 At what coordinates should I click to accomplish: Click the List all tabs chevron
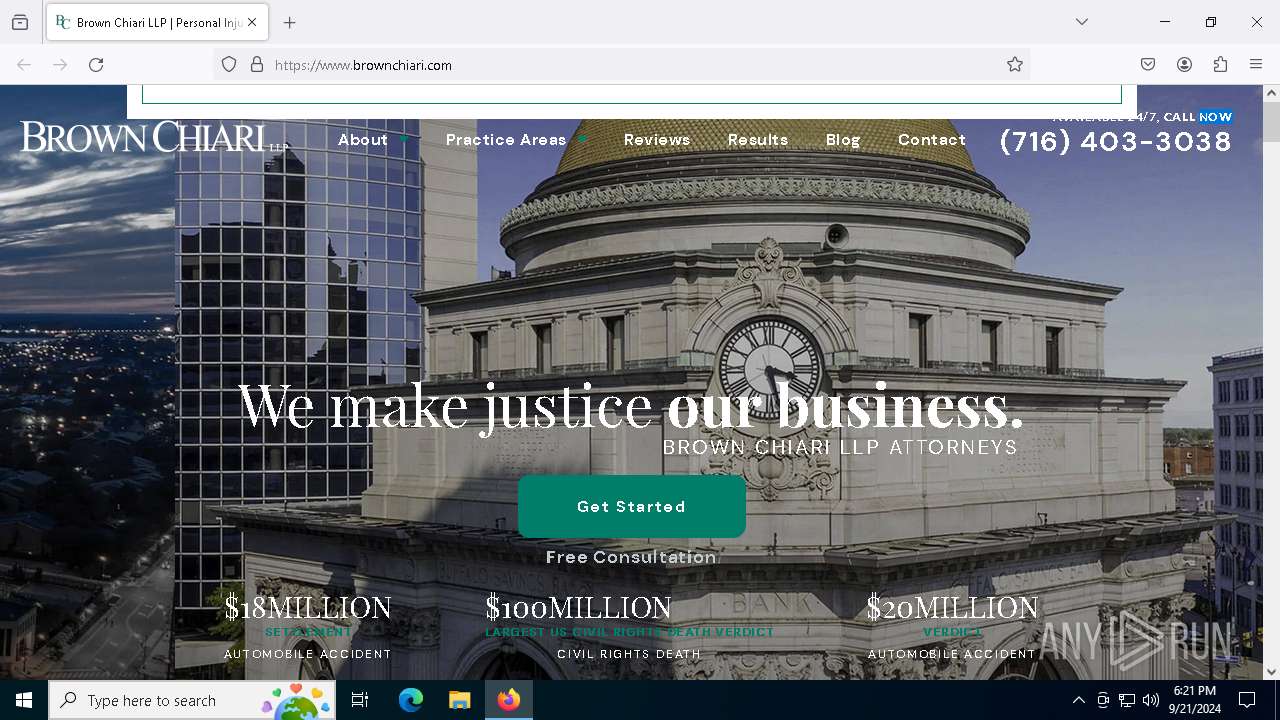1082,22
